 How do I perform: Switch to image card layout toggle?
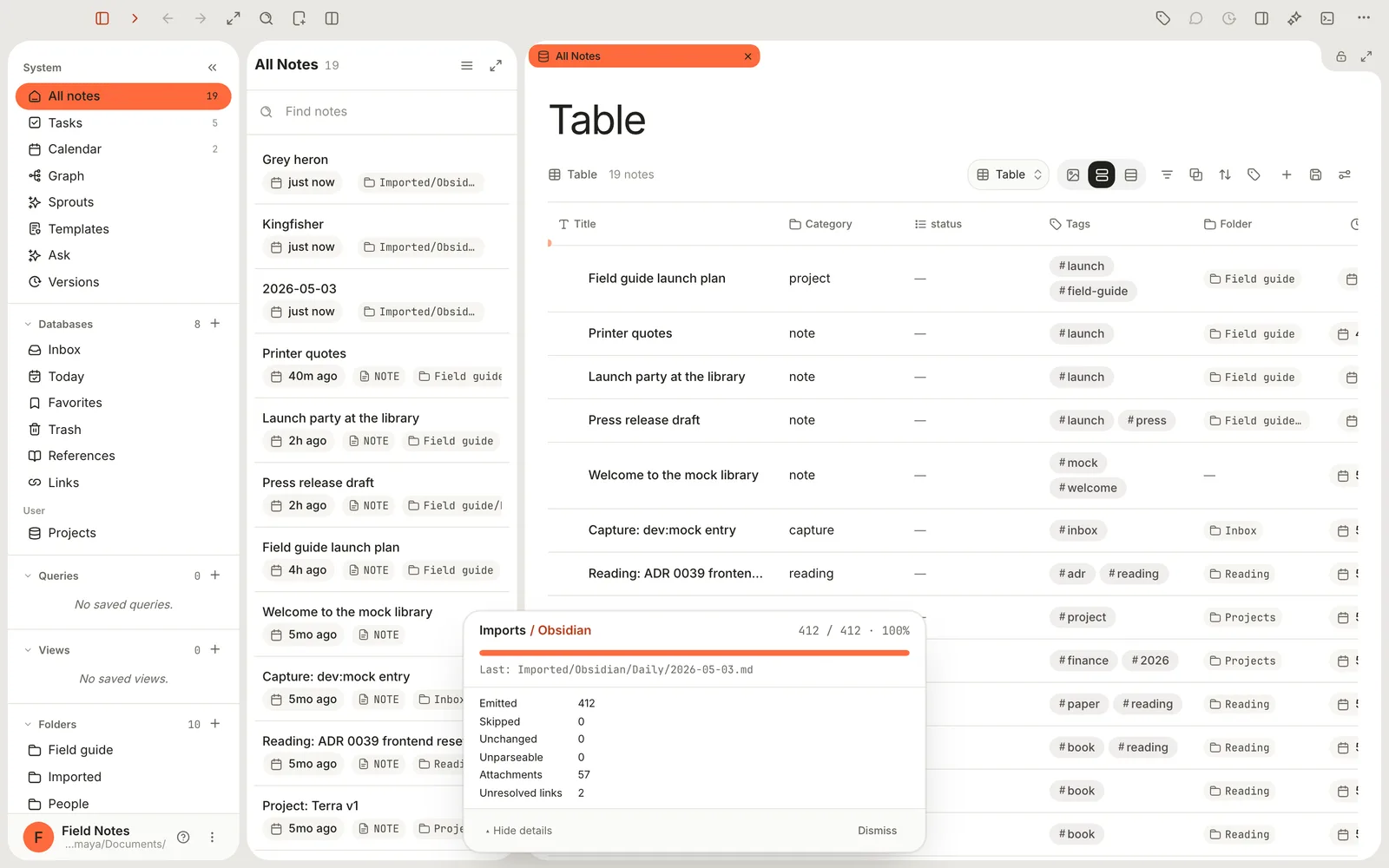click(x=1073, y=174)
